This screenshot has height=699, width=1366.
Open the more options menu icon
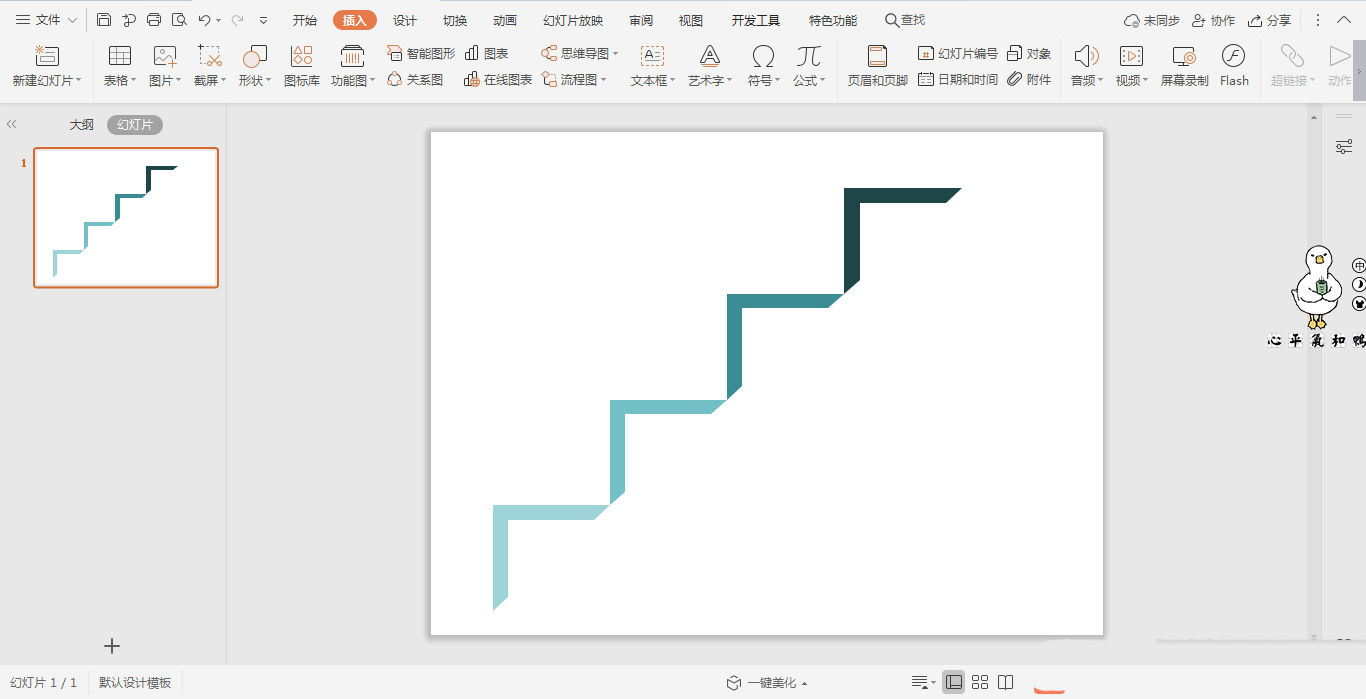[x=1318, y=20]
